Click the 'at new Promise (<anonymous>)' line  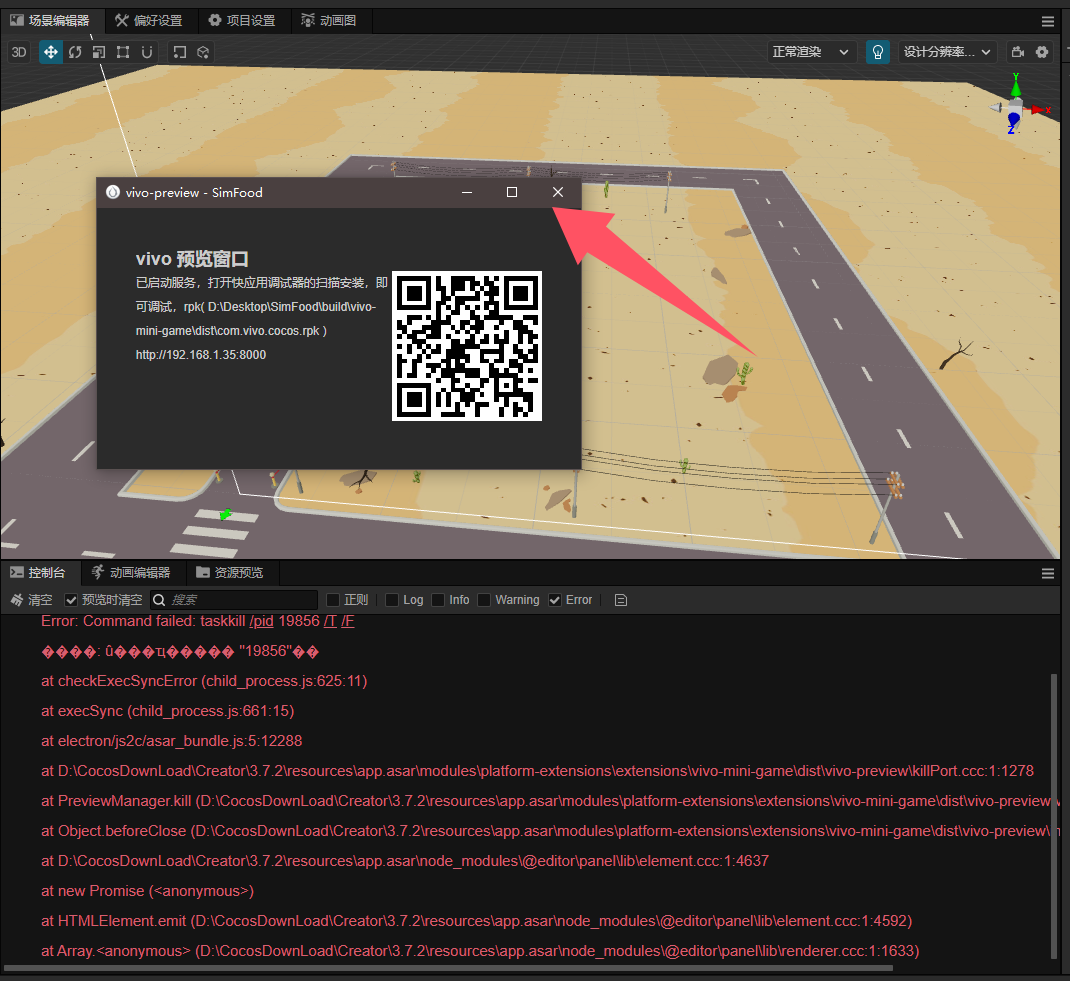147,891
